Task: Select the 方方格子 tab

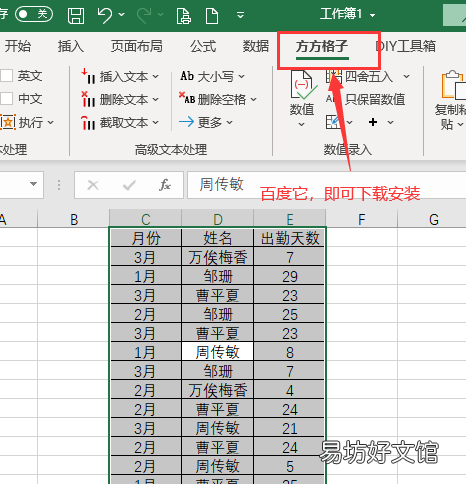Action: pos(322,46)
